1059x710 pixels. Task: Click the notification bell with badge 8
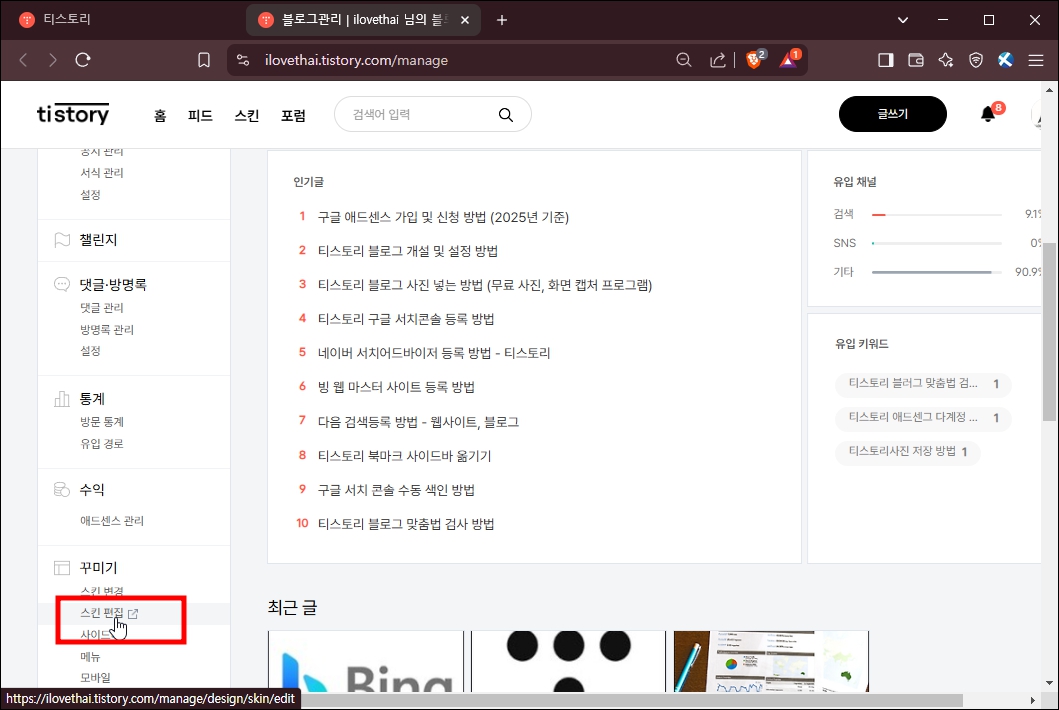(987, 113)
